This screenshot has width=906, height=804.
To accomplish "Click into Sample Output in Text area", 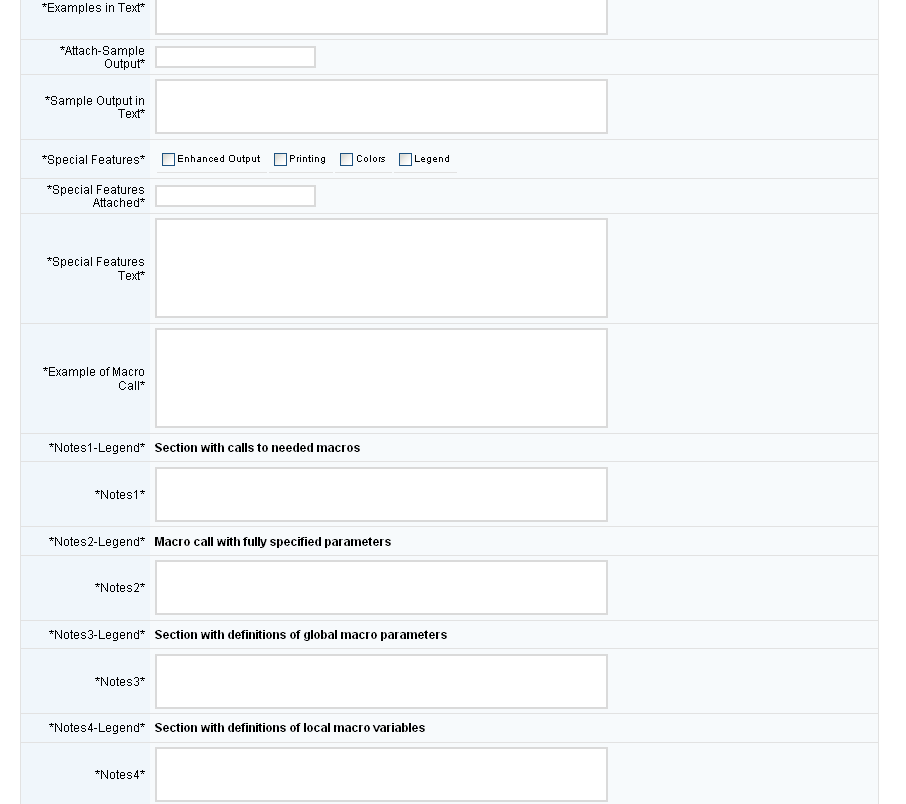I will (381, 106).
